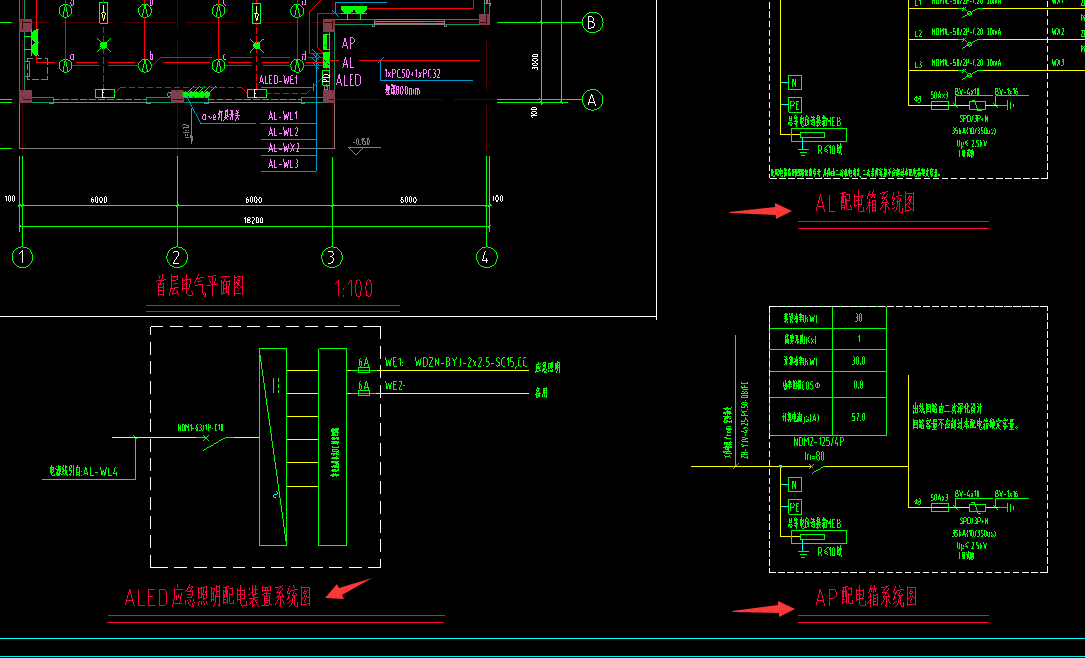Select the ALED-WE1 circuit label
1085x658 pixels.
279,80
